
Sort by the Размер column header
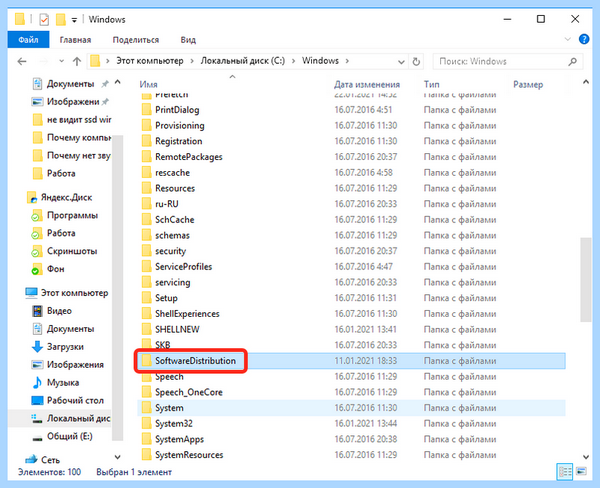tap(528, 85)
